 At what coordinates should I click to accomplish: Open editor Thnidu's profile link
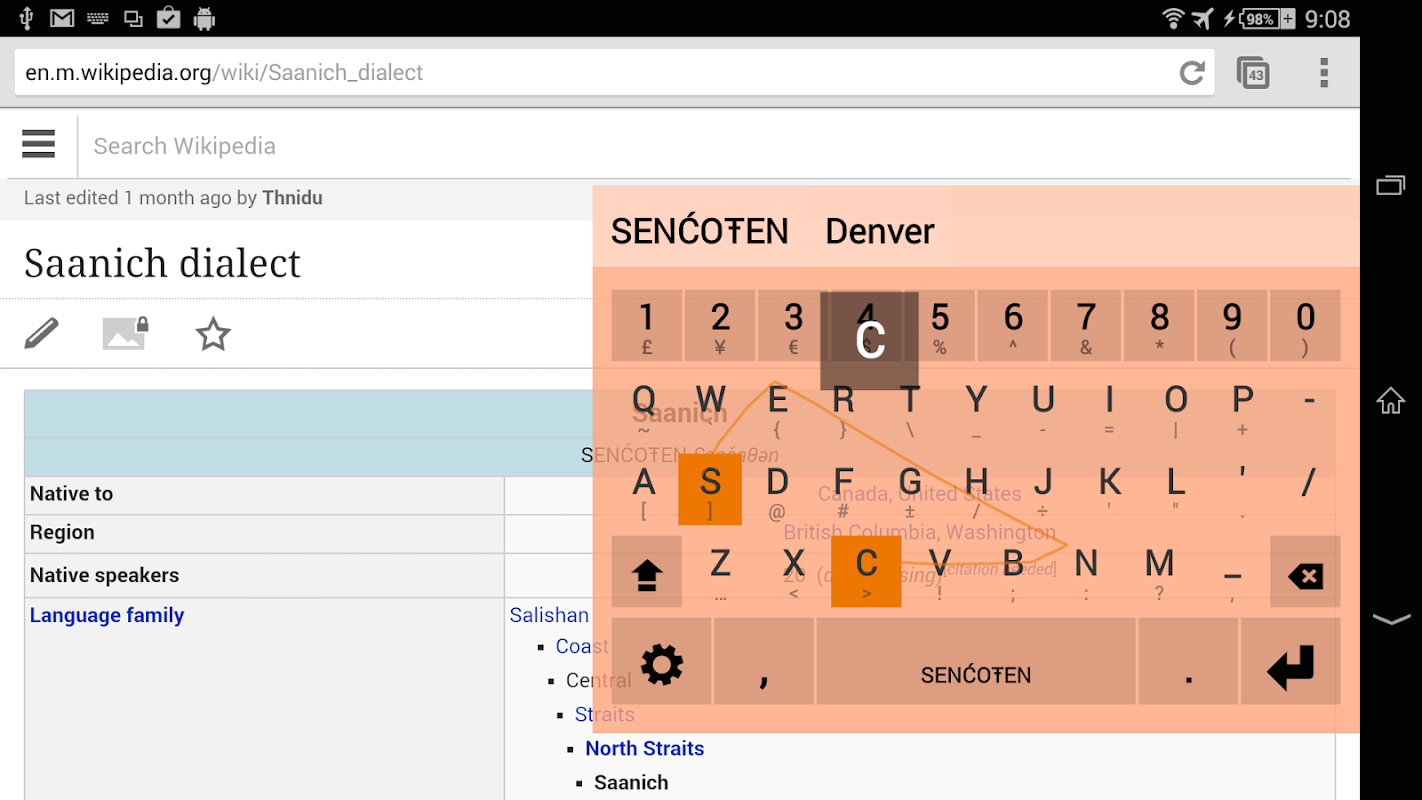[x=292, y=198]
